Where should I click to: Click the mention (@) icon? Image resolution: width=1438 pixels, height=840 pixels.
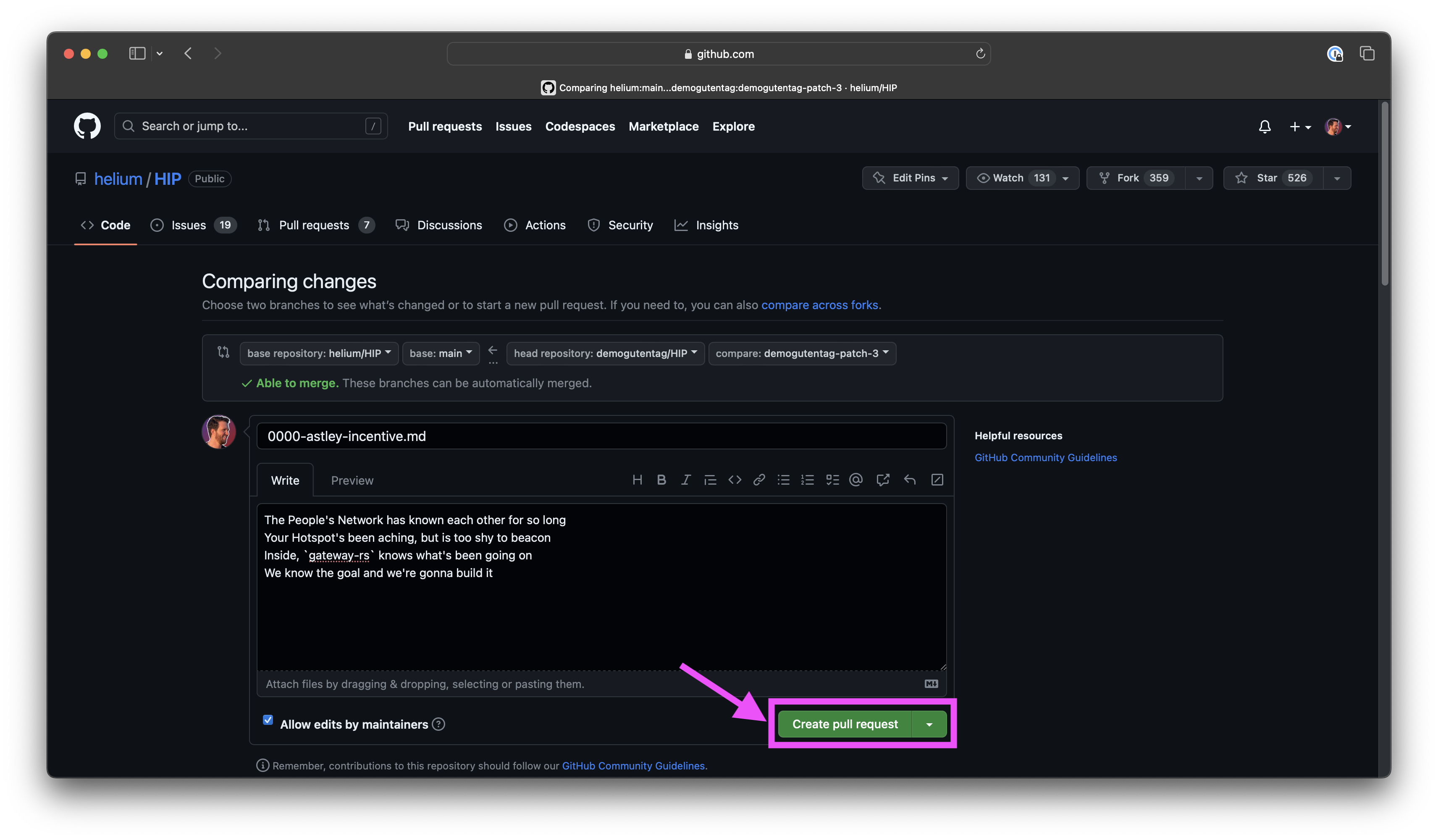[x=855, y=480]
